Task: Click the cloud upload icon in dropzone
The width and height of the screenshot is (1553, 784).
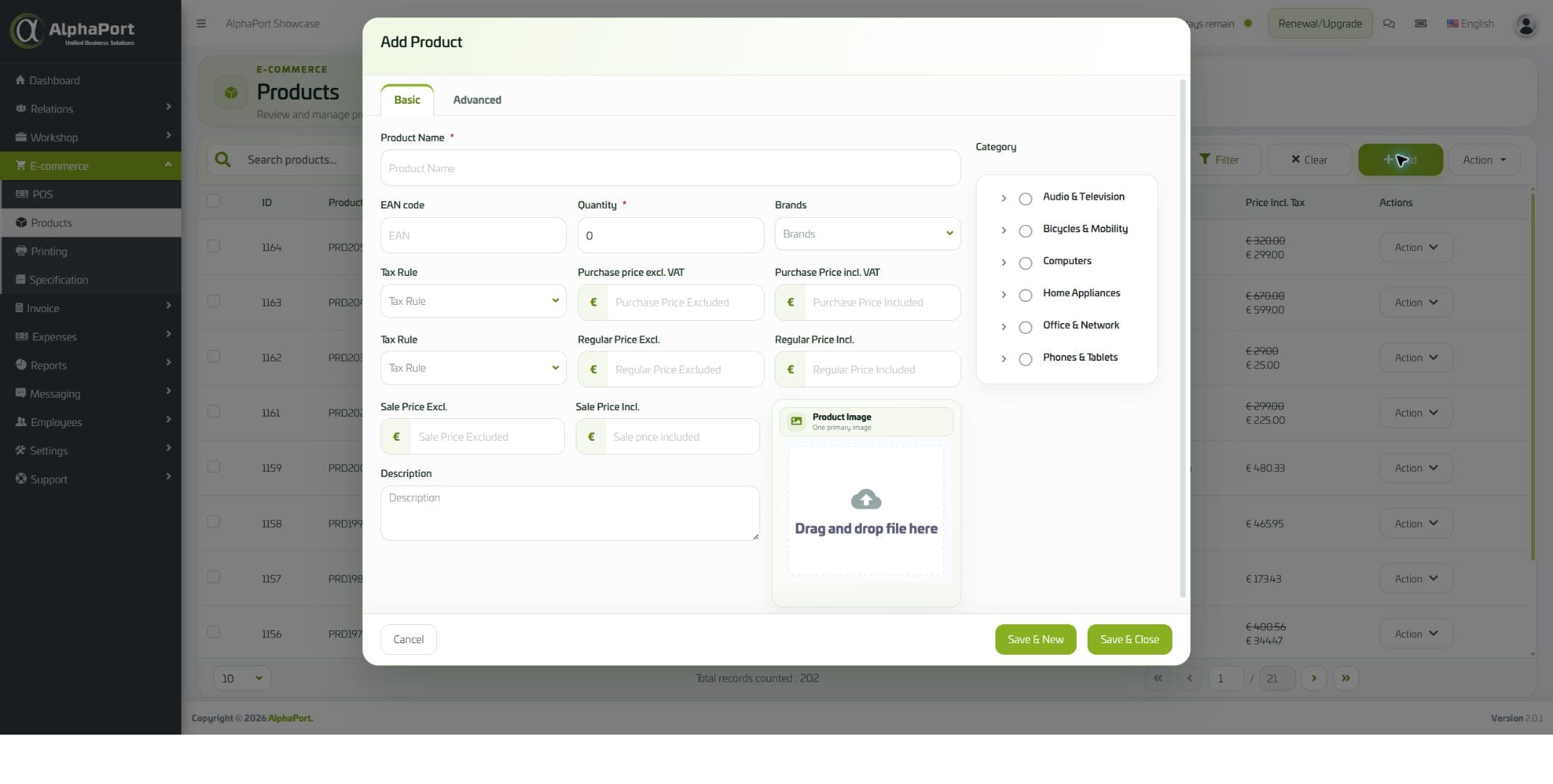Action: [x=865, y=499]
